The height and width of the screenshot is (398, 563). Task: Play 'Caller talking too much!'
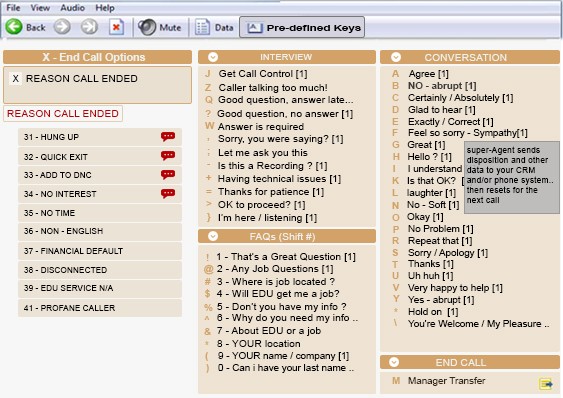pos(273,88)
